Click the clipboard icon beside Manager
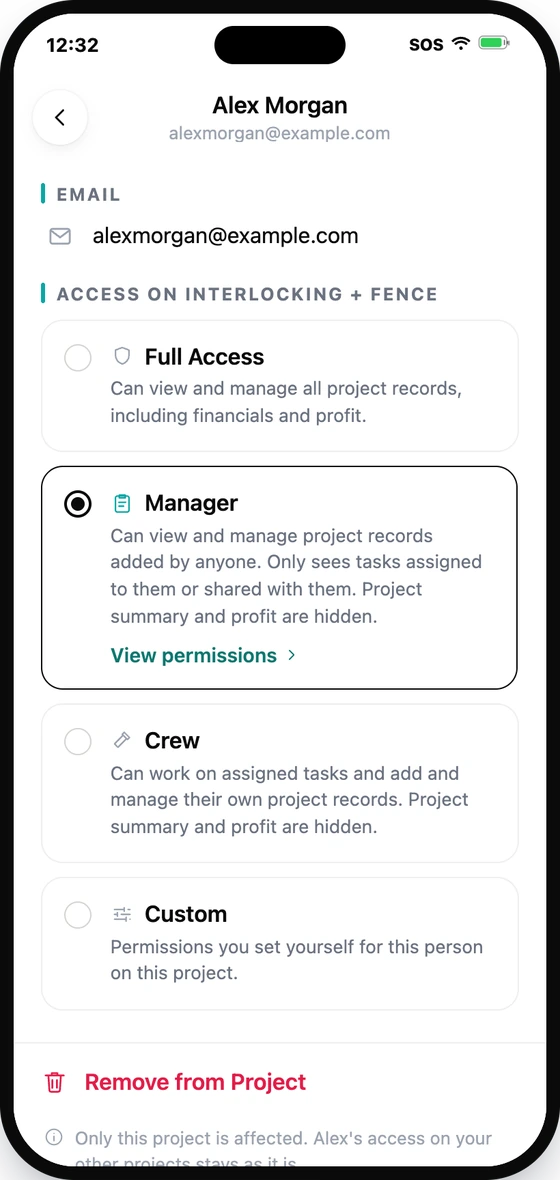This screenshot has height=1180, width=560. click(122, 503)
